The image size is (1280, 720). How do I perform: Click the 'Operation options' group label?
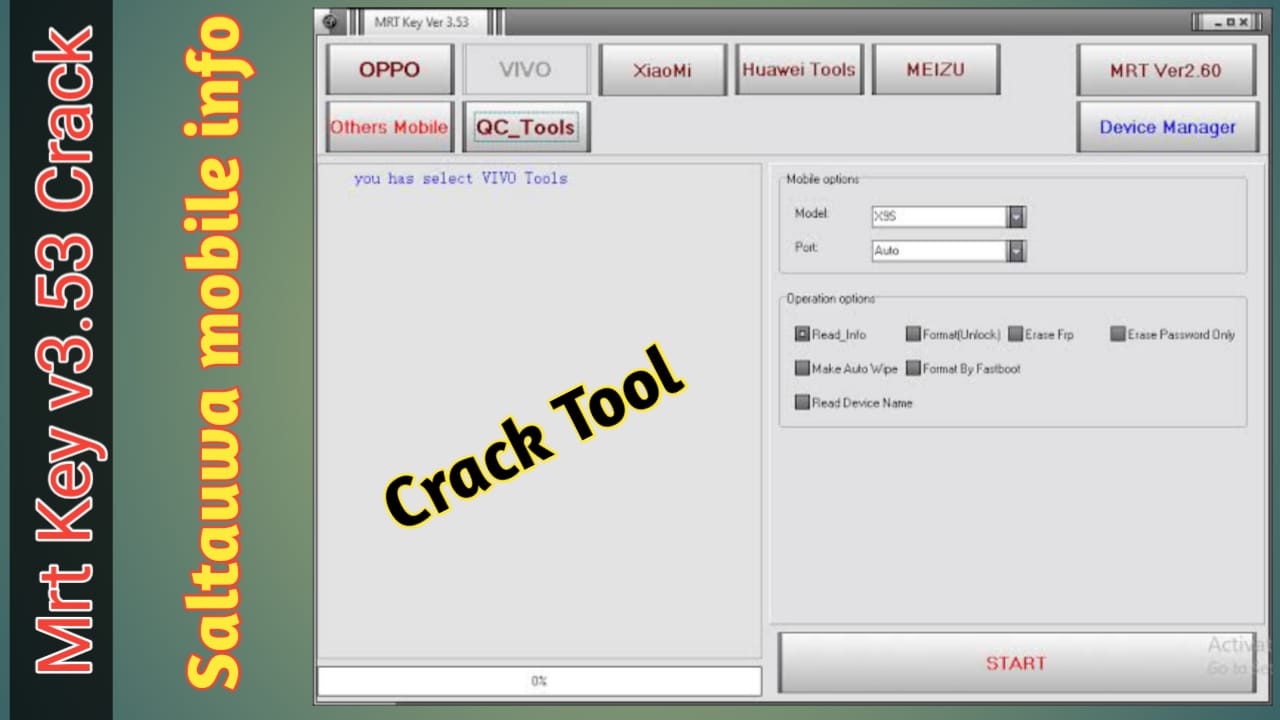(x=830, y=299)
